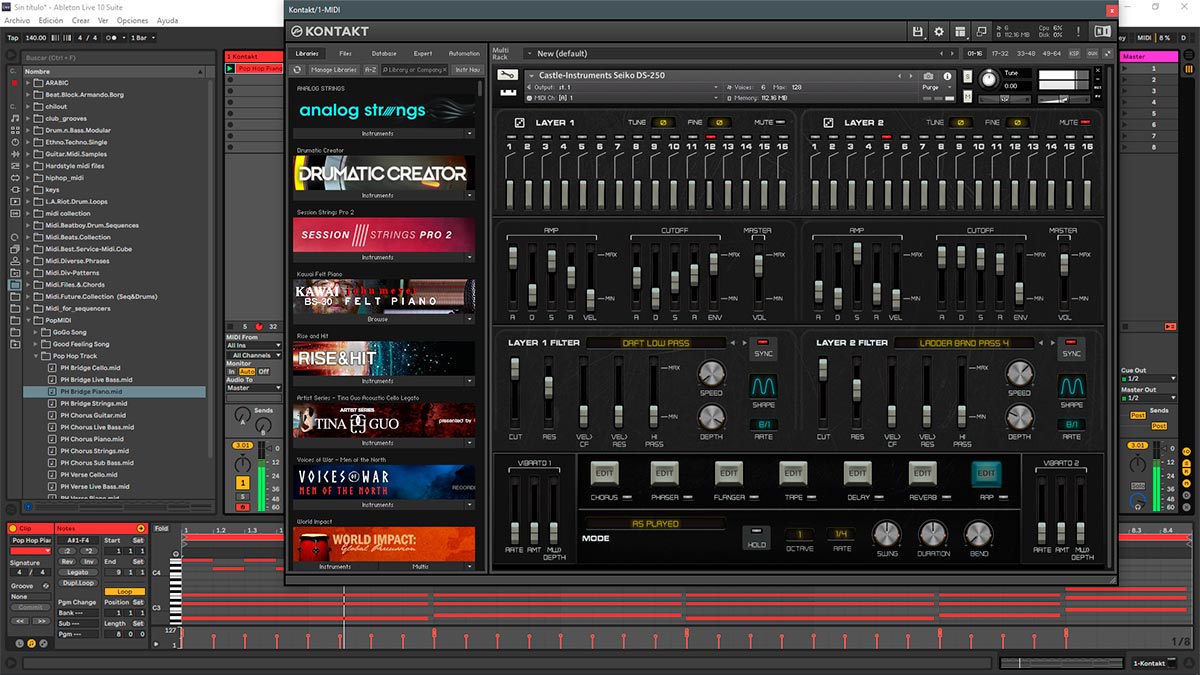Open Analog Strings Instruments dropdown
The image size is (1200, 675).
click(384, 133)
